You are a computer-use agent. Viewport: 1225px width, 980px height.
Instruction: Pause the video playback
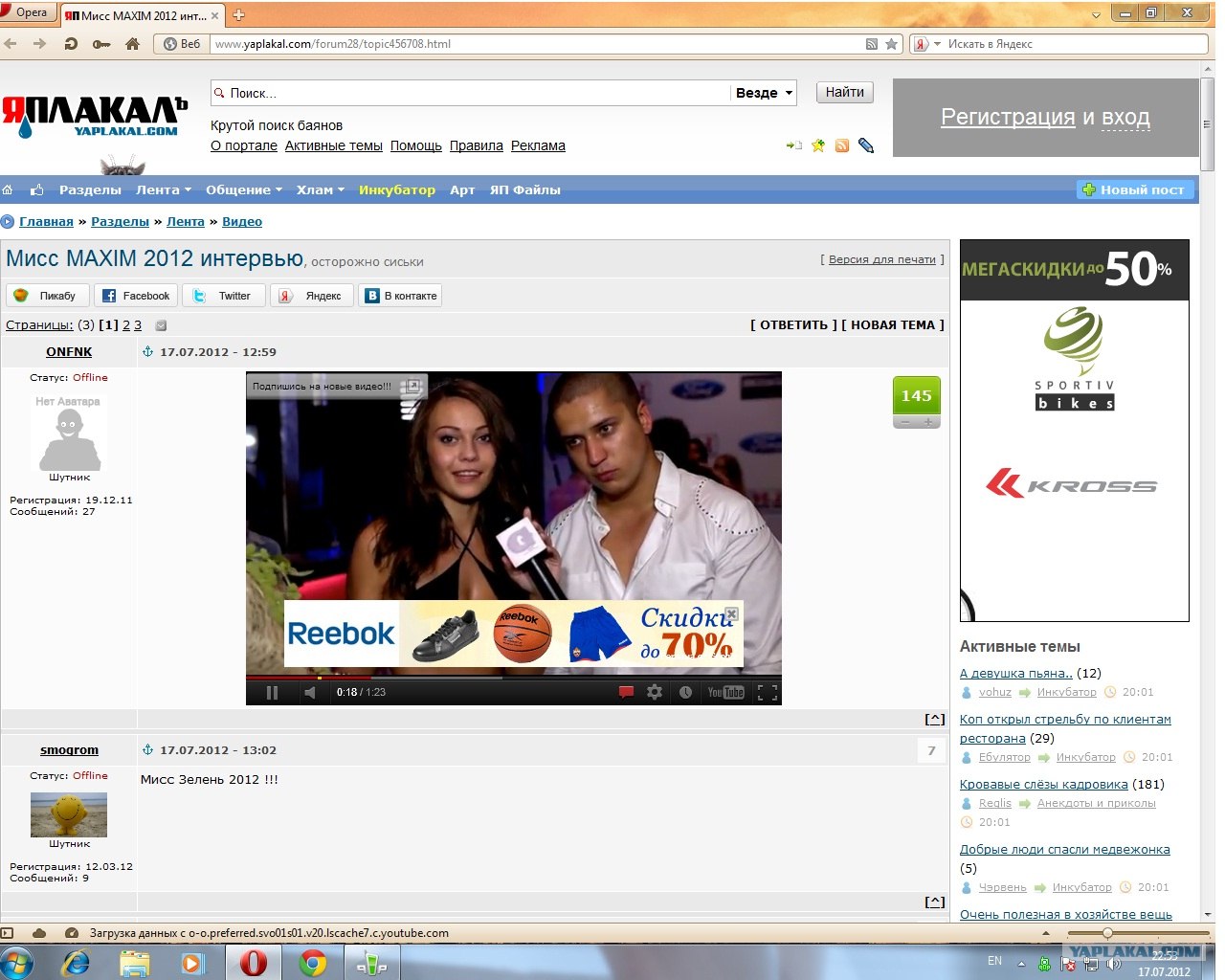[x=272, y=692]
